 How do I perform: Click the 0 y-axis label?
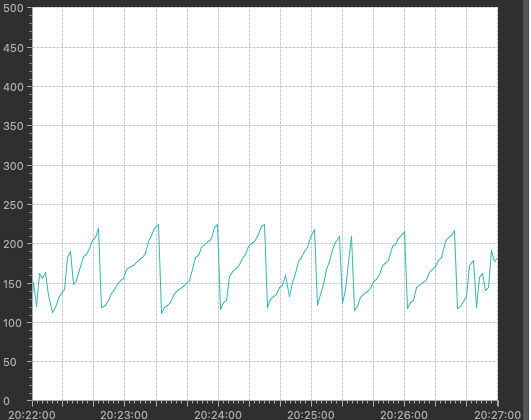pos(6,401)
